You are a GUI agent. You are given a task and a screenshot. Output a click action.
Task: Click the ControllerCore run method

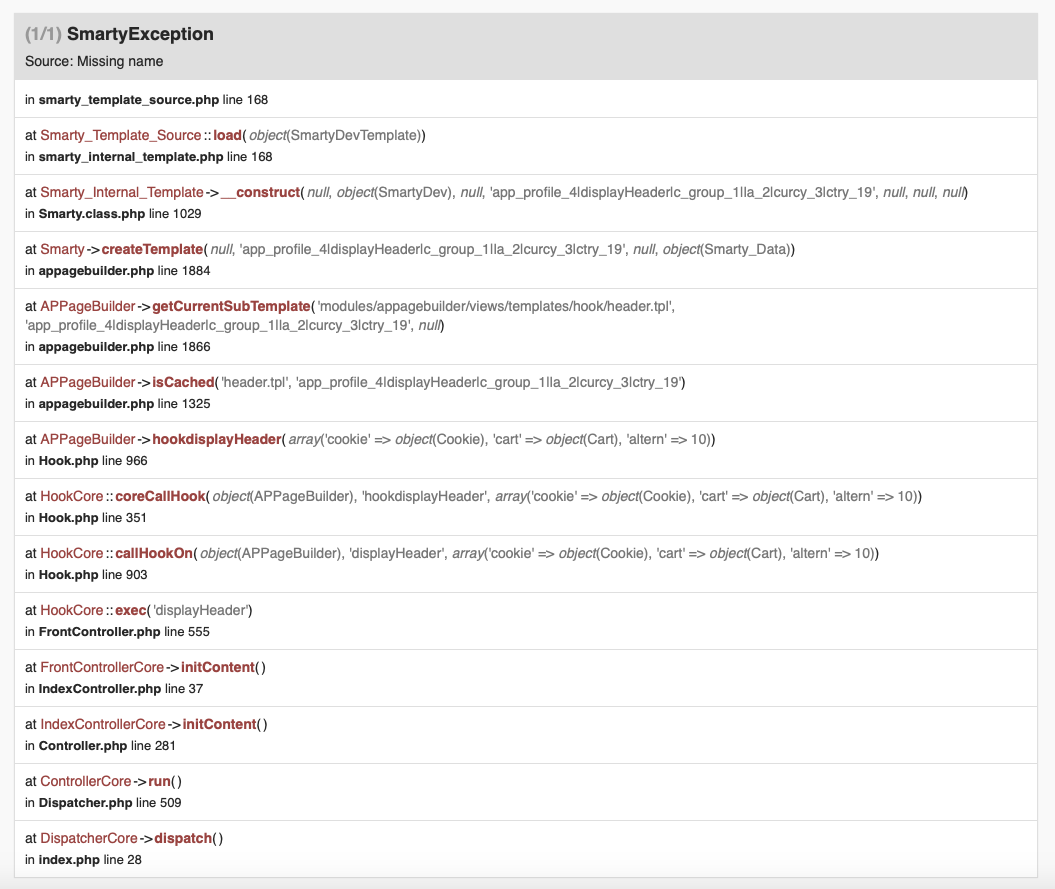click(x=159, y=781)
